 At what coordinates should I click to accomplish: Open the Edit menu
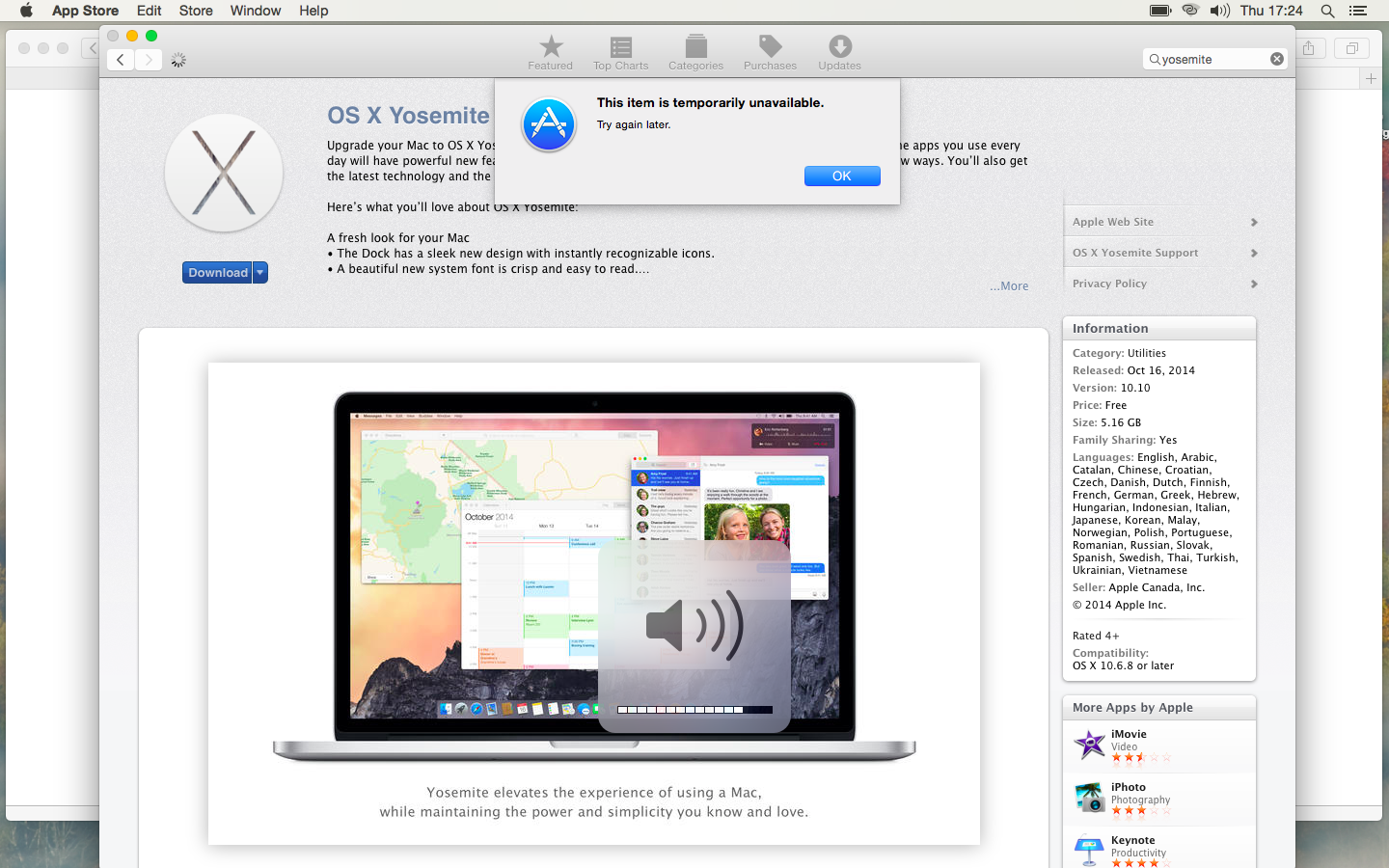click(149, 11)
